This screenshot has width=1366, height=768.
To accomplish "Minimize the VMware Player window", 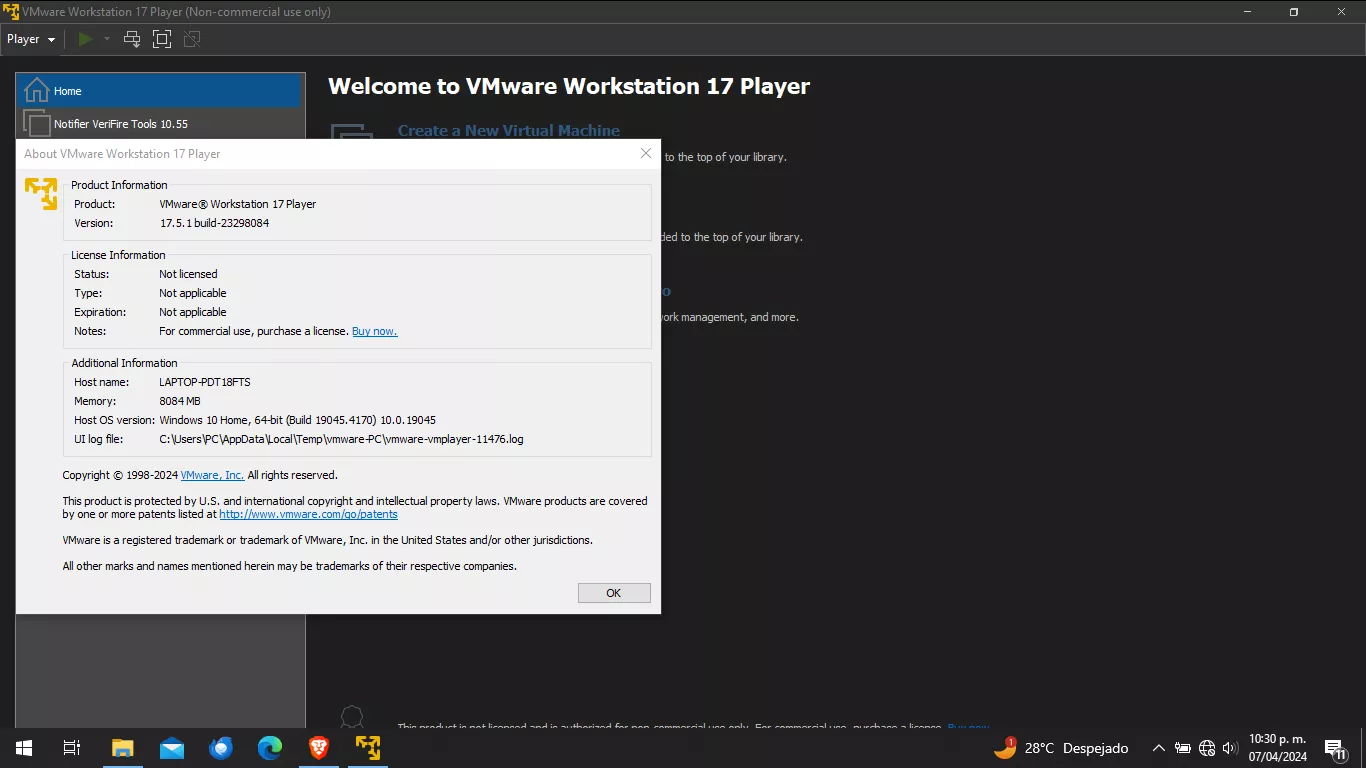I will click(1248, 12).
